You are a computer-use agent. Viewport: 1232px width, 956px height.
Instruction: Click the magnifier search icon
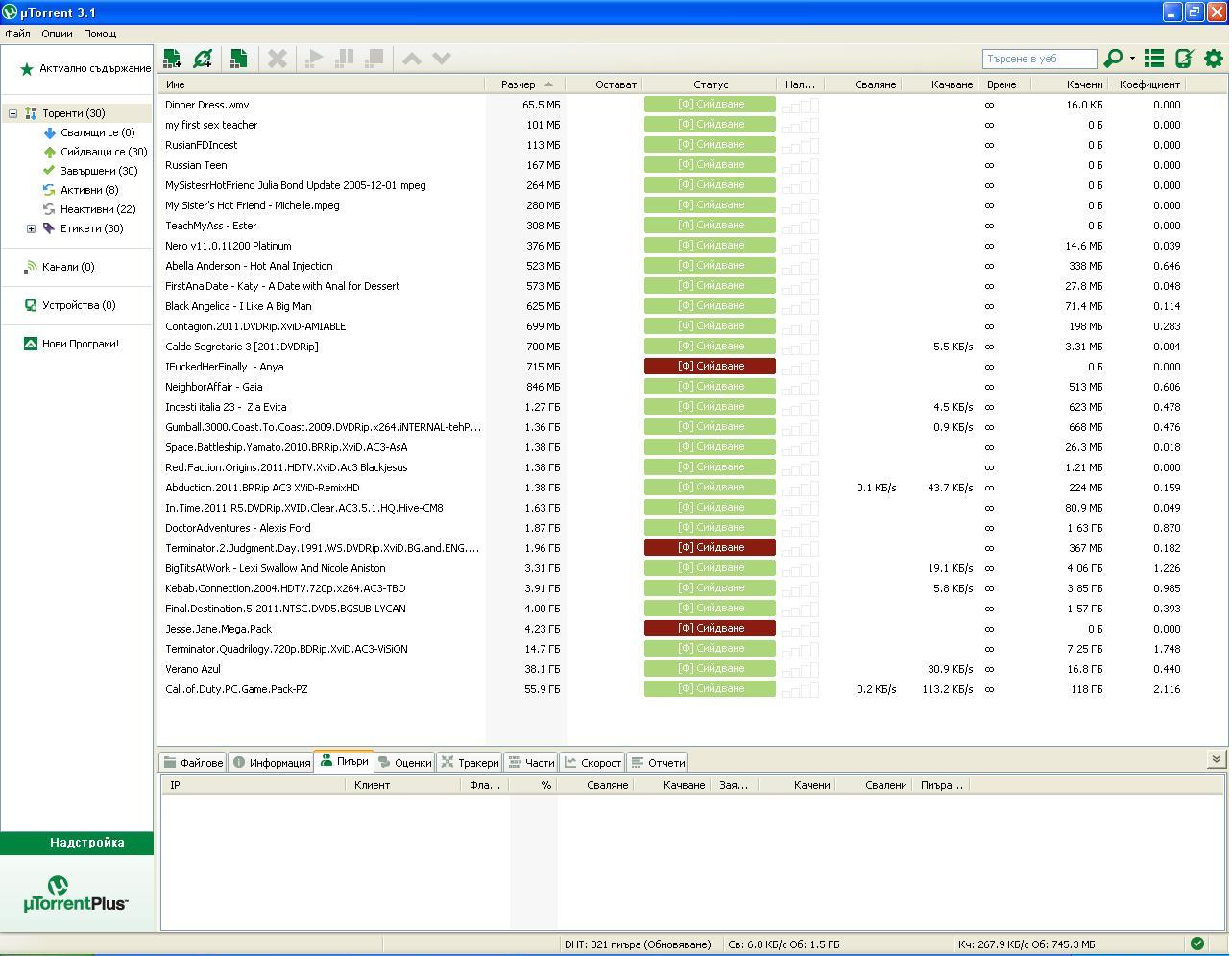point(1113,59)
